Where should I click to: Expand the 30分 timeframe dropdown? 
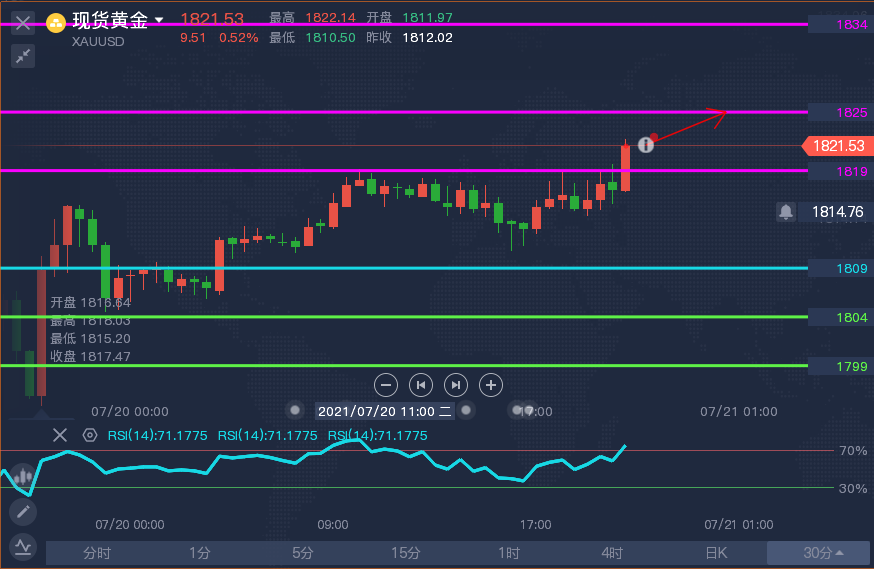821,553
